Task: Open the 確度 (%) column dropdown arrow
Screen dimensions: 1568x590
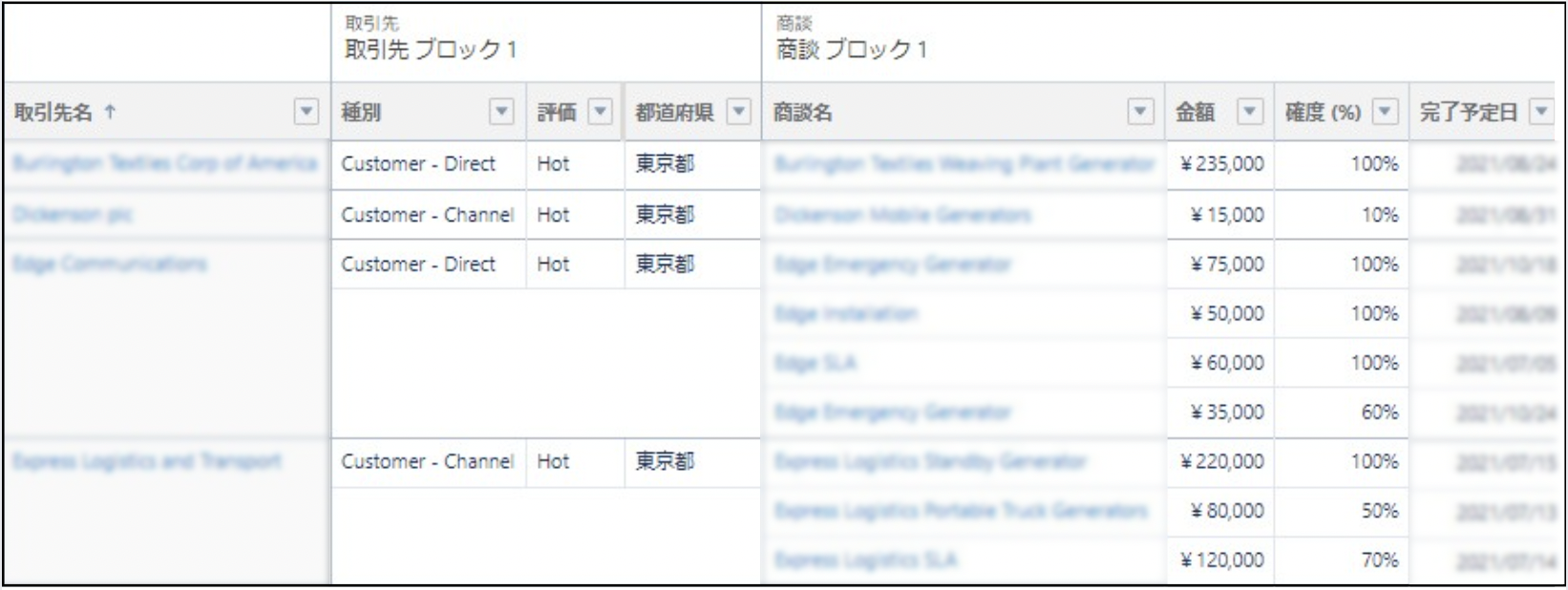Action: coord(1386,112)
